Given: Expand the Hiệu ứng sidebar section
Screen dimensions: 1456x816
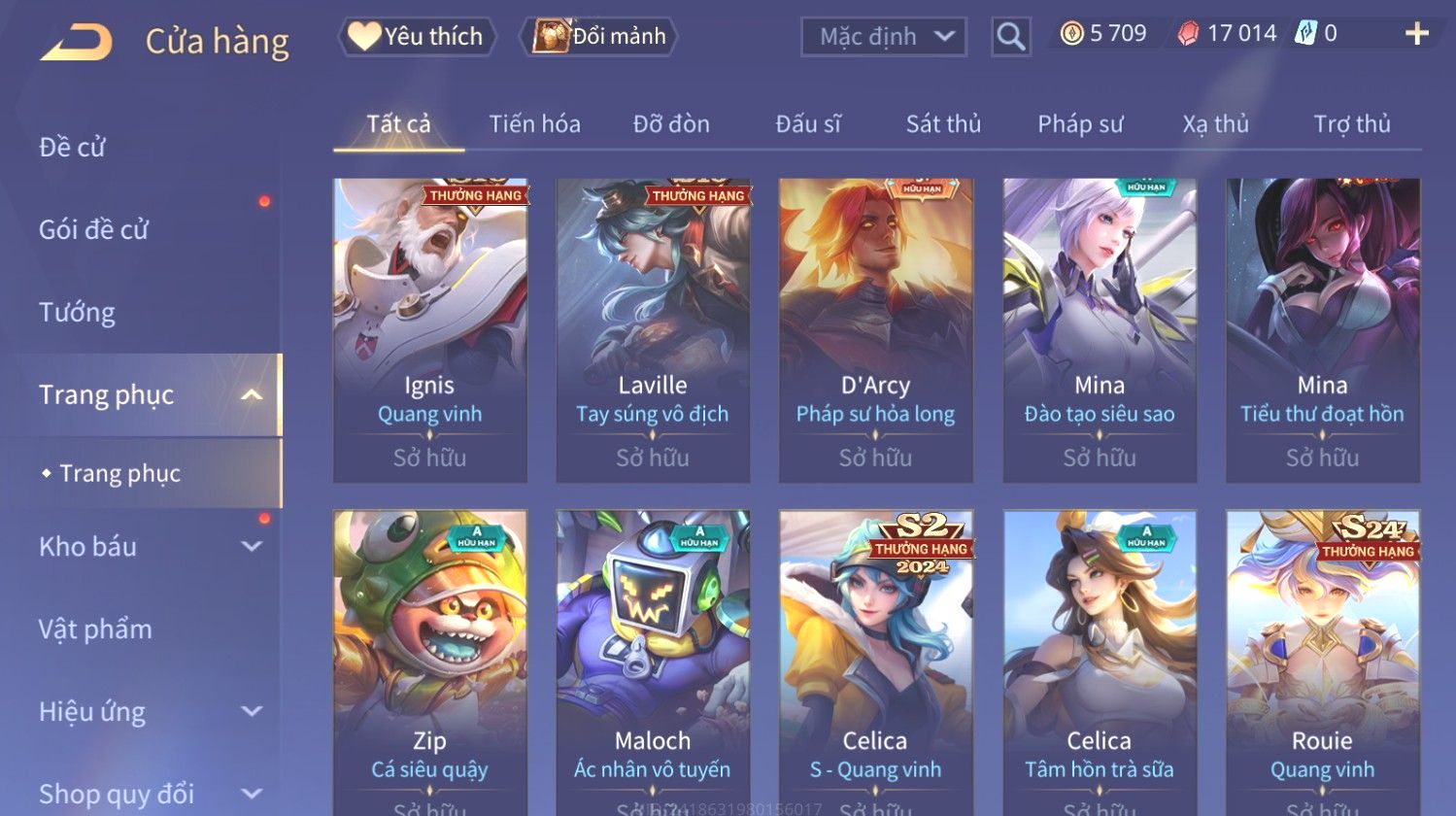Looking at the screenshot, I should click(252, 711).
